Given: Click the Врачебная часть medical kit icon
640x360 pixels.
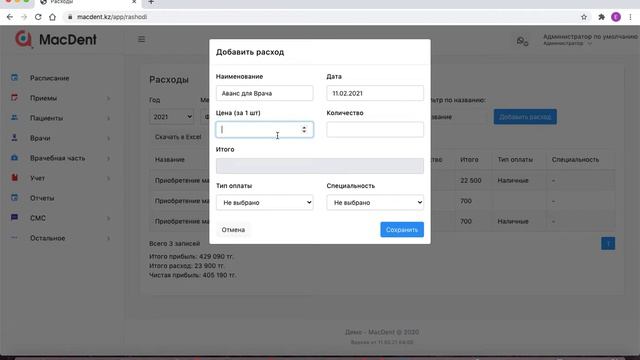Looking at the screenshot, I should coord(14,157).
